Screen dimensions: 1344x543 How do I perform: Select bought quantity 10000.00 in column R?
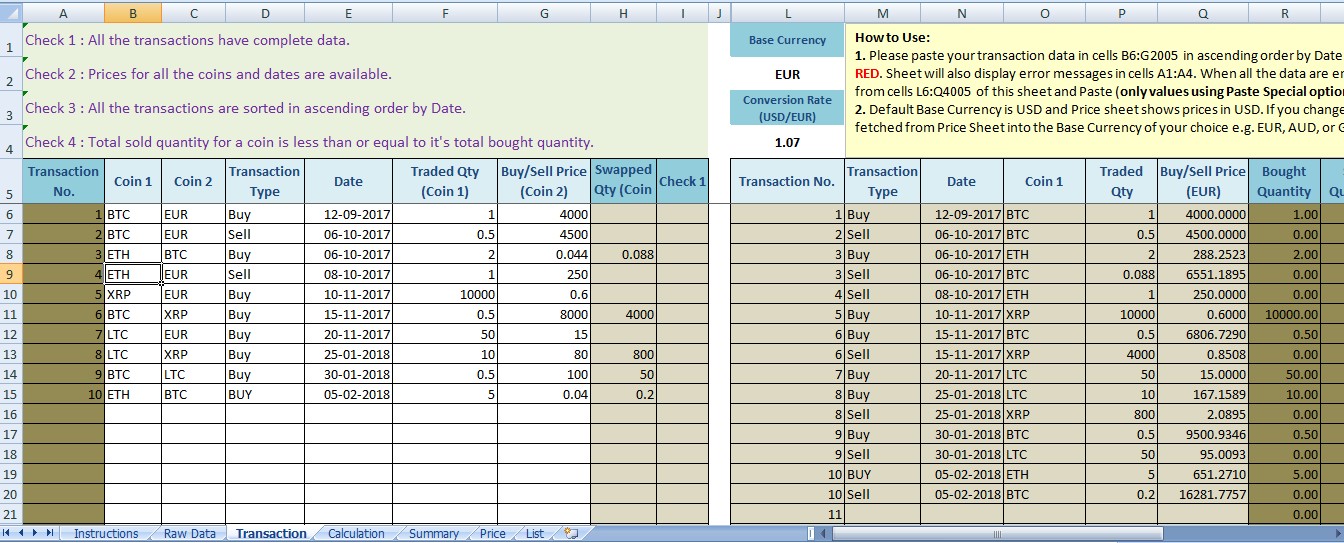point(1284,314)
